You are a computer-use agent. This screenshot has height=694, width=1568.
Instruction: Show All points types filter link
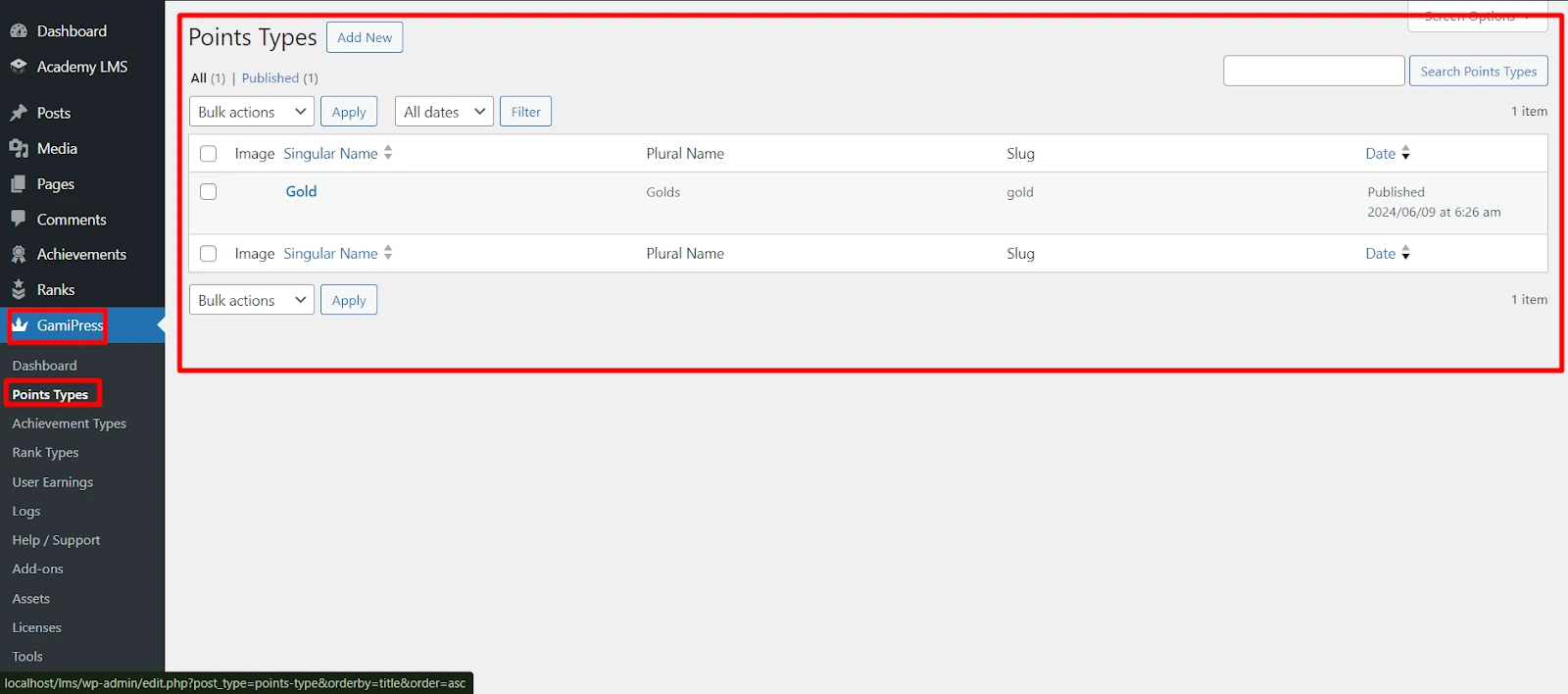pyautogui.click(x=199, y=78)
